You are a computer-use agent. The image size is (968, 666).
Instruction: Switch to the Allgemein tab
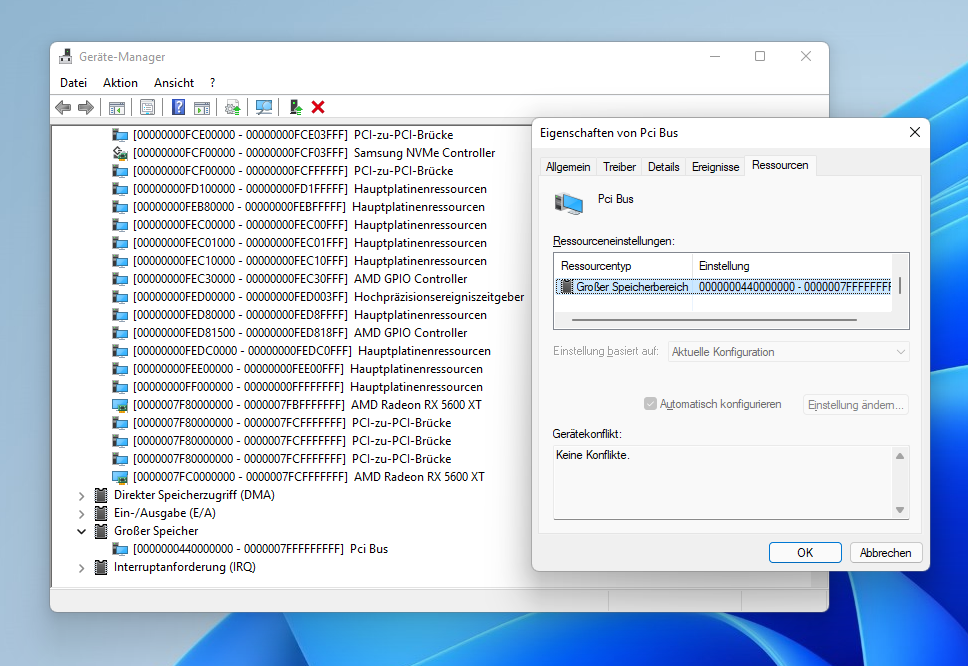pos(568,167)
